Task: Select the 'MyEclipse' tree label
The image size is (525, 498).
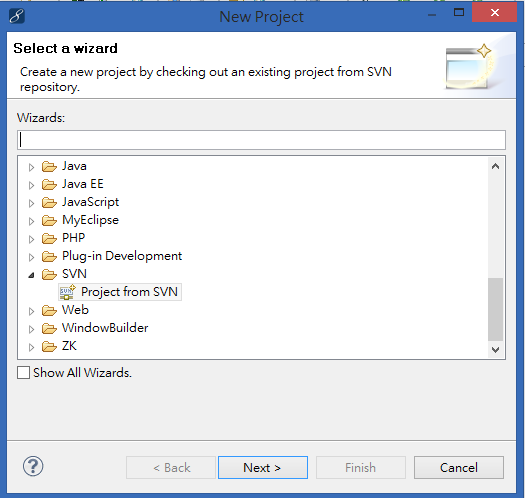Action: pos(90,220)
